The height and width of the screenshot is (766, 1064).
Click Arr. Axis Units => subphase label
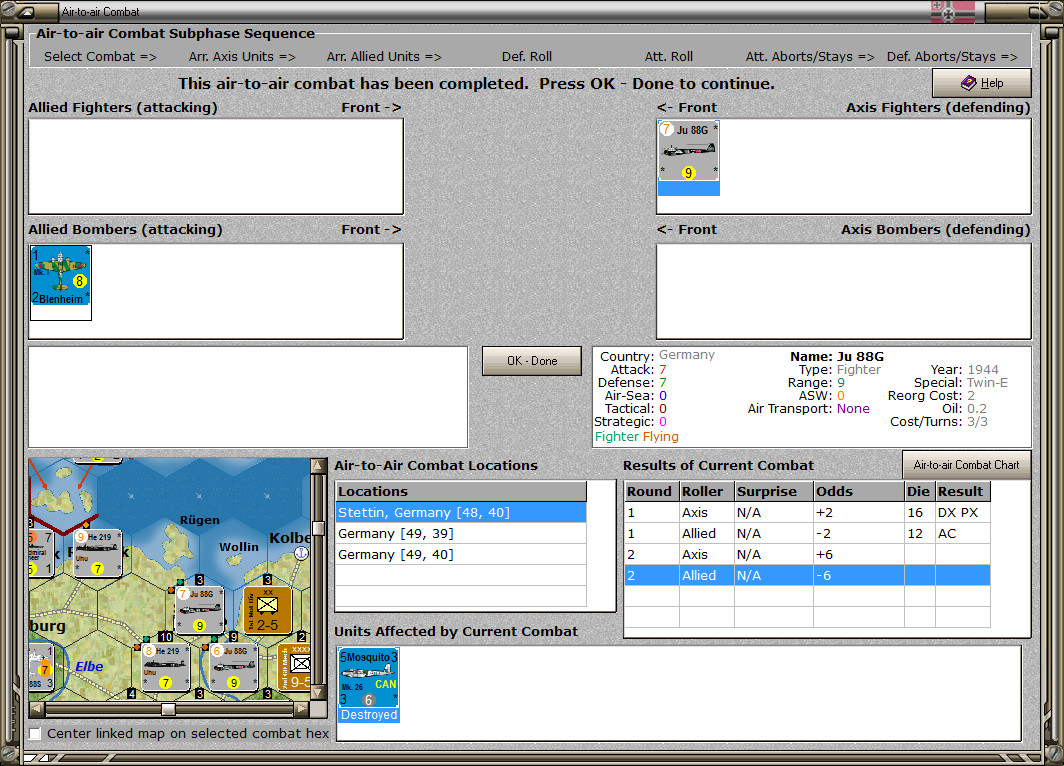pyautogui.click(x=242, y=56)
